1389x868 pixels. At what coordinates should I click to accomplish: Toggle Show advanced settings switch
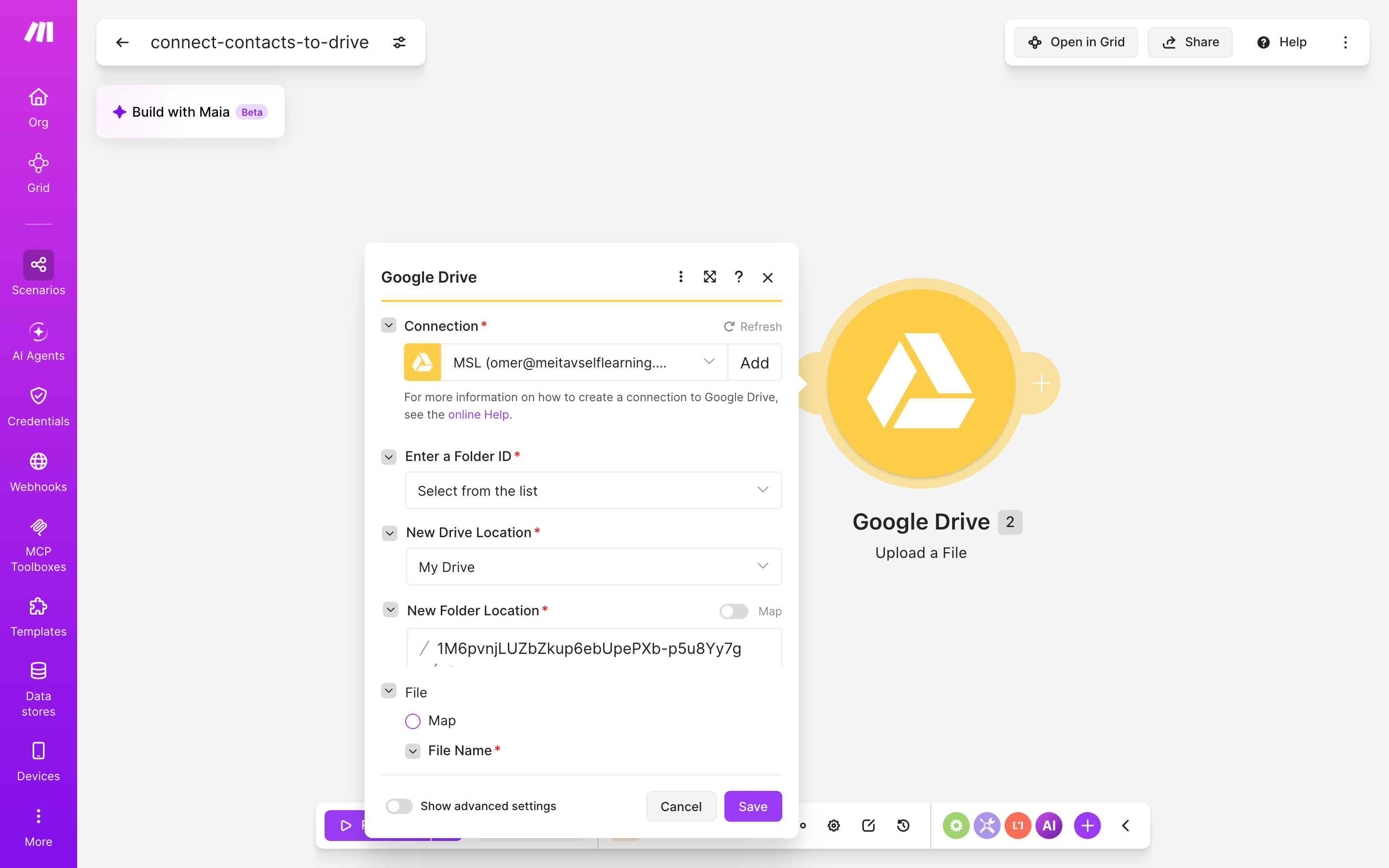coord(399,806)
